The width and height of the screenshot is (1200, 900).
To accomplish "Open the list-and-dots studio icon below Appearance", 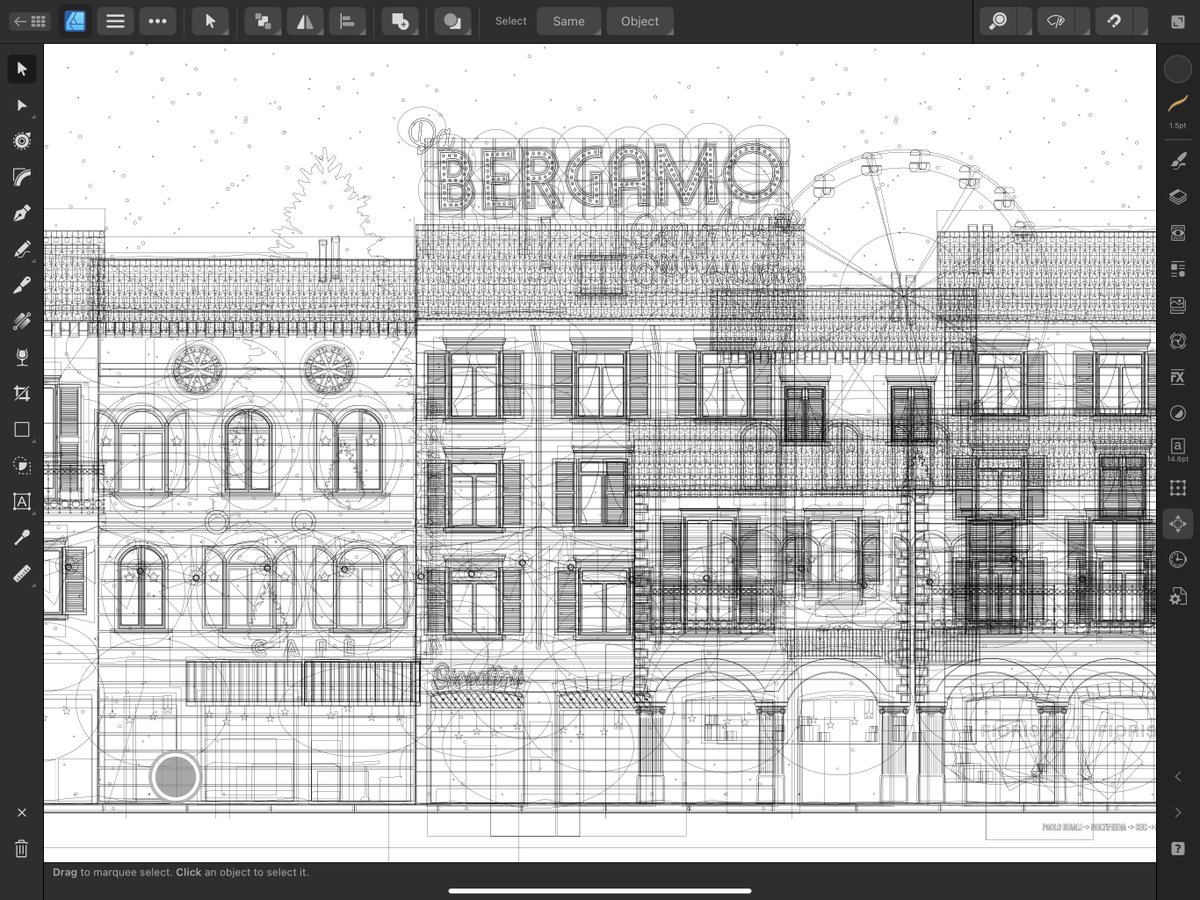I will pyautogui.click(x=1178, y=269).
